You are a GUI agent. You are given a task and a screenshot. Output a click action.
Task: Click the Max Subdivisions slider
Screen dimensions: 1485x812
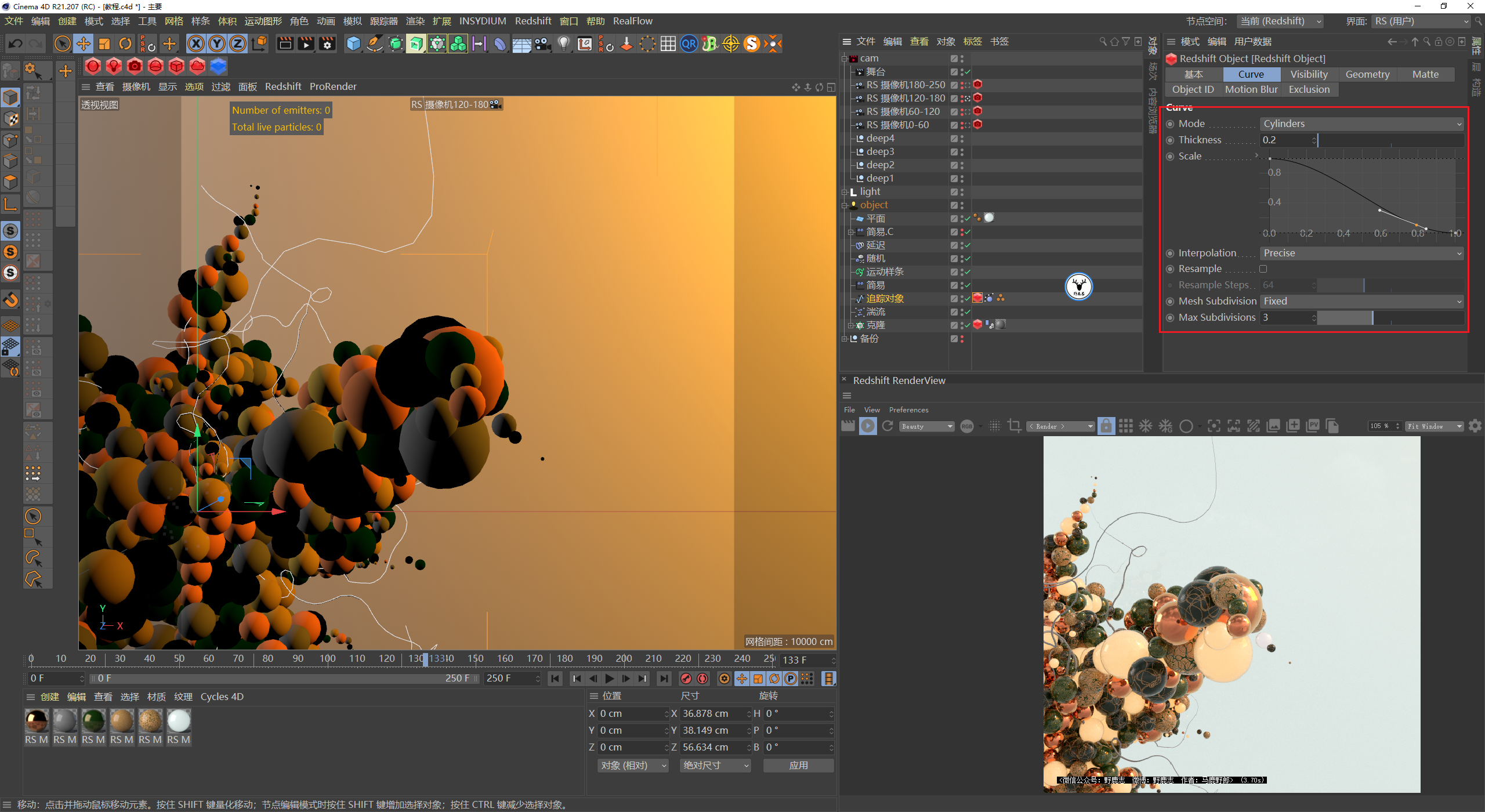pyautogui.click(x=1391, y=318)
